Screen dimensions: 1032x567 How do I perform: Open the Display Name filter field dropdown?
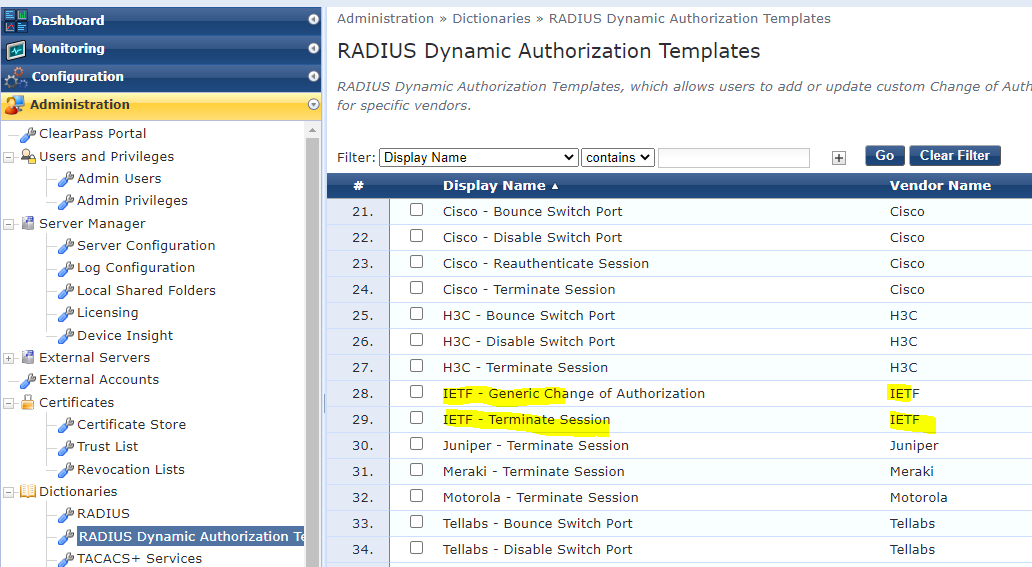point(478,157)
